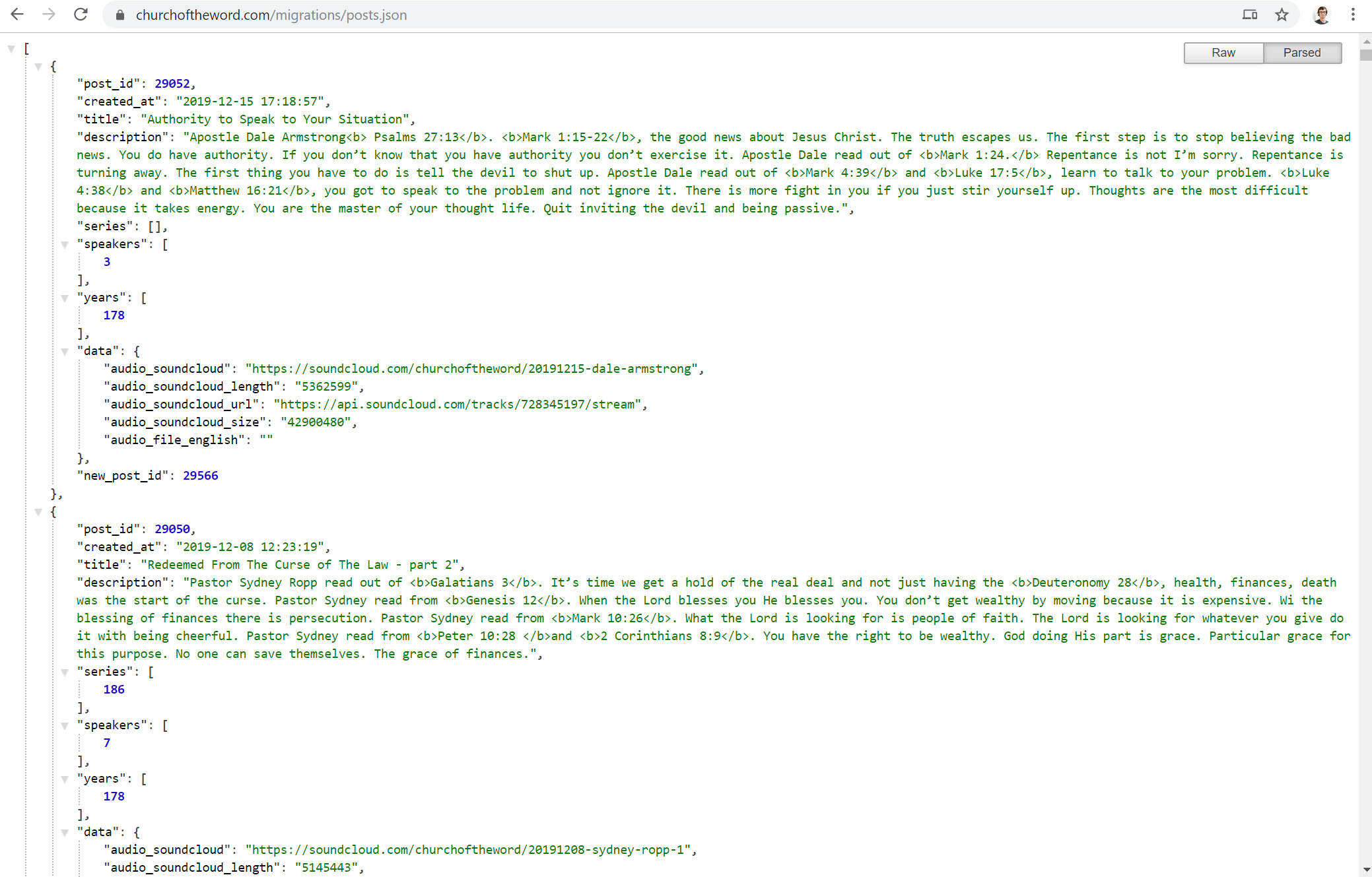Image resolution: width=1372 pixels, height=877 pixels.
Task: Open the user profile avatar
Action: tap(1322, 15)
